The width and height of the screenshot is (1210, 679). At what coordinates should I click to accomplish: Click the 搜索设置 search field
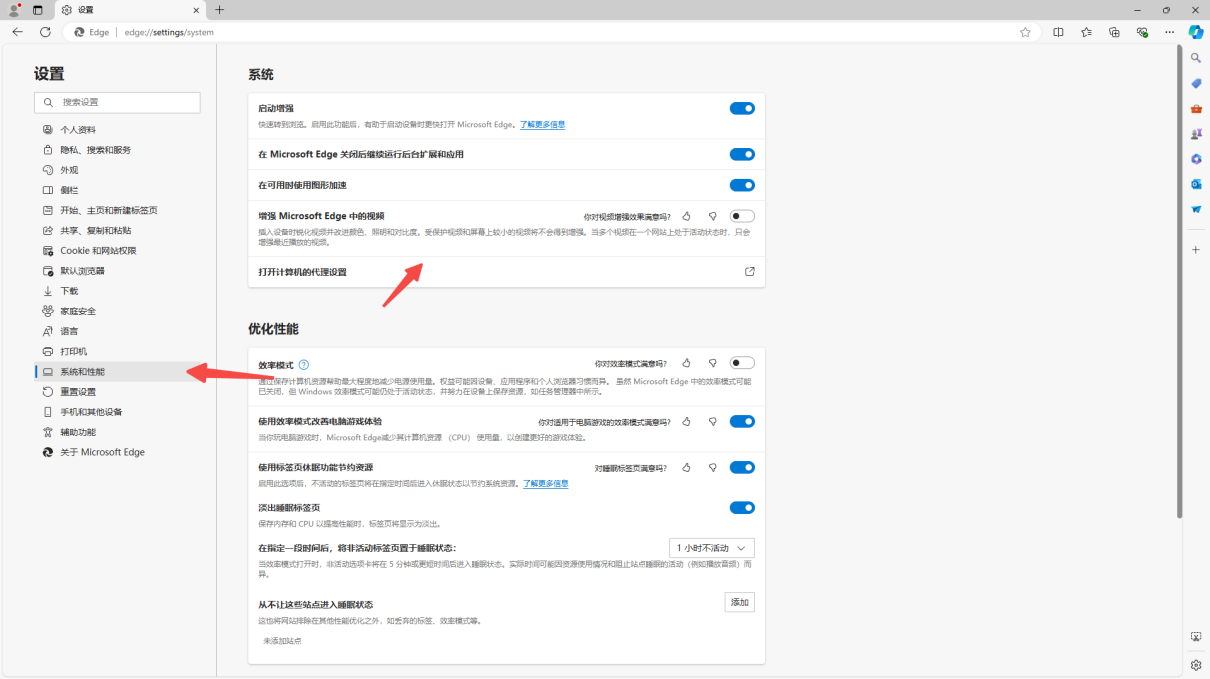point(117,102)
